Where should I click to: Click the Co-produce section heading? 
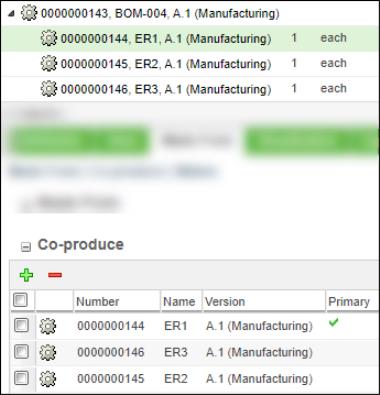tap(81, 245)
